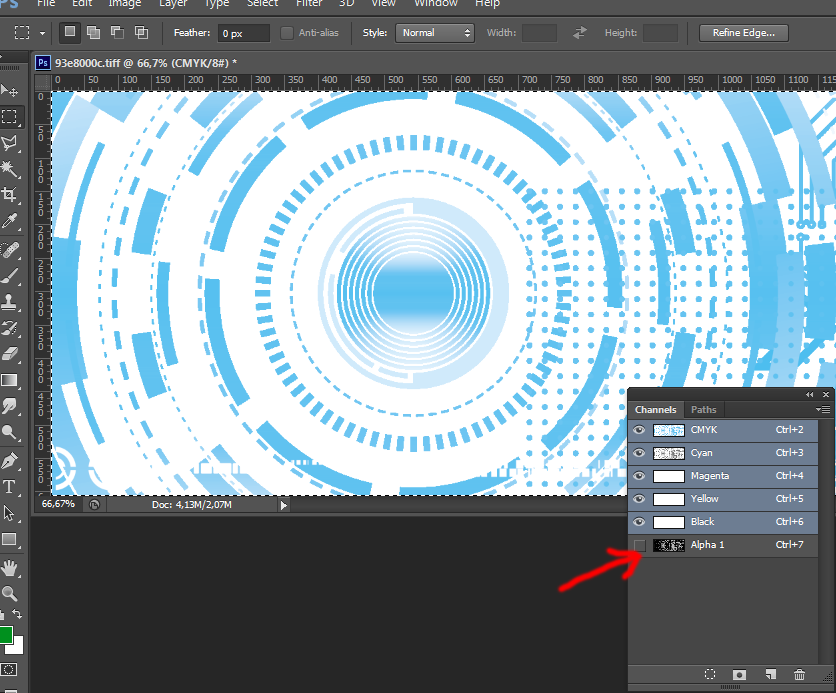Select the Cyan channel row
This screenshot has height=693, width=836.
coord(722,453)
